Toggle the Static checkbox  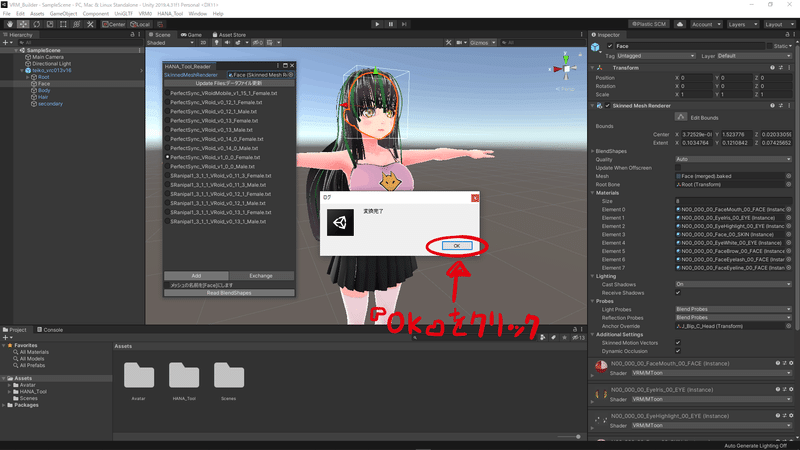tap(769, 46)
